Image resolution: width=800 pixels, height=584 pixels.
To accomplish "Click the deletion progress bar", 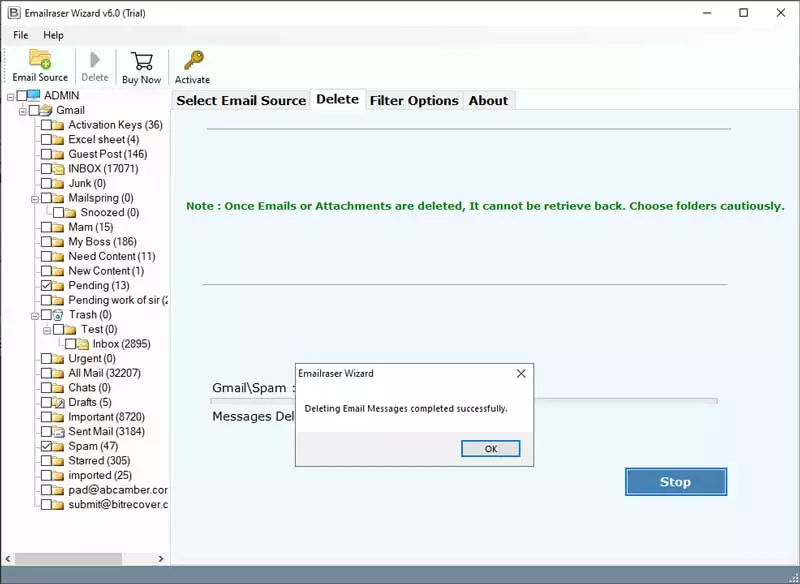I will tap(464, 401).
